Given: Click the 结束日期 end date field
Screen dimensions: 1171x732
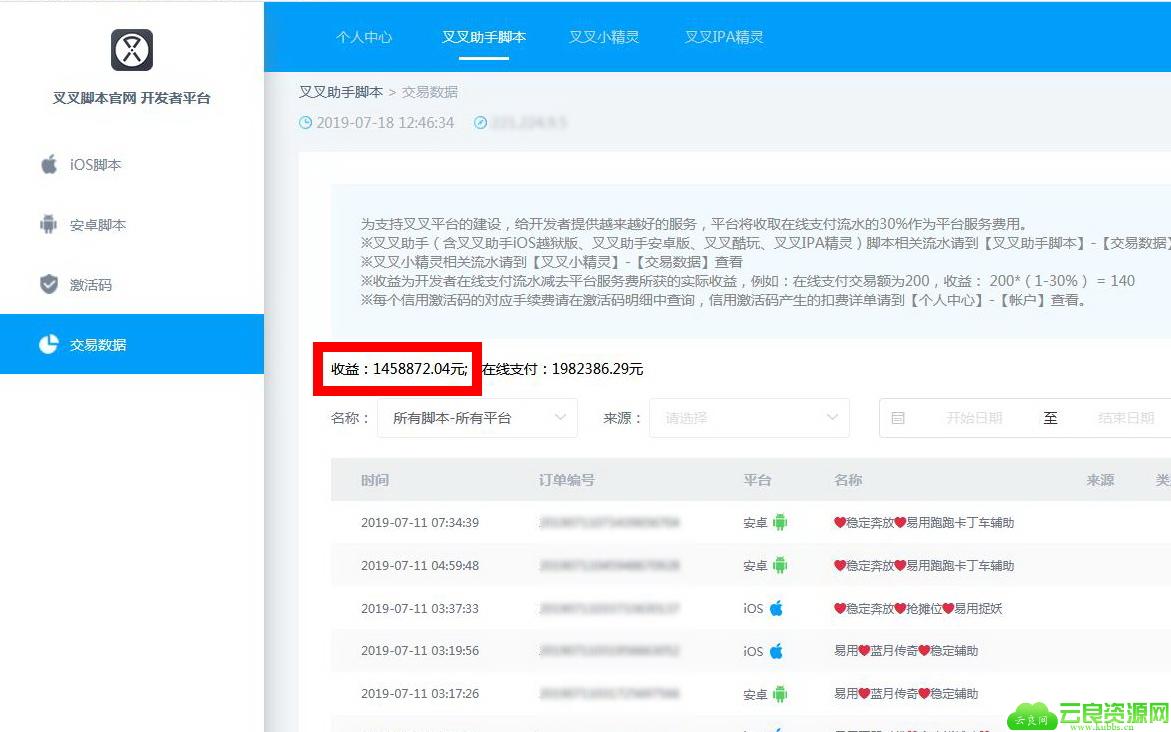Looking at the screenshot, I should coord(1126,418).
